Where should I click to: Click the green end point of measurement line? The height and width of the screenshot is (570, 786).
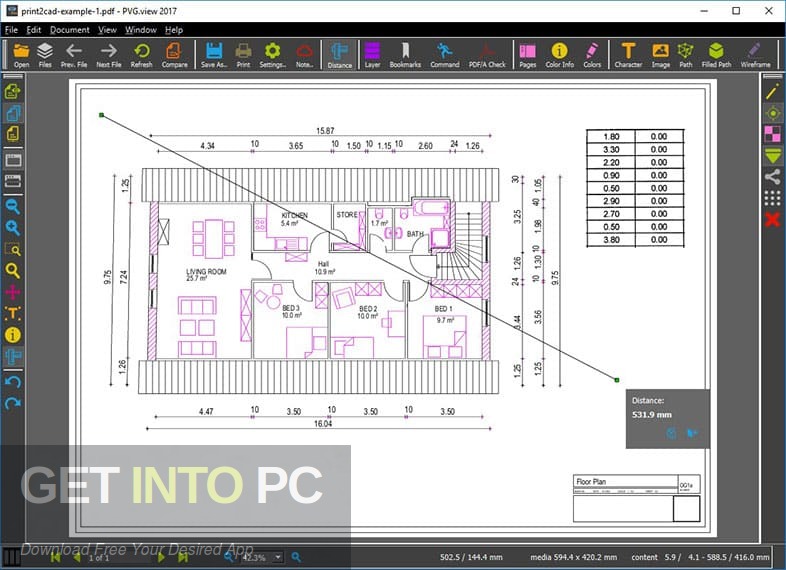(x=617, y=380)
